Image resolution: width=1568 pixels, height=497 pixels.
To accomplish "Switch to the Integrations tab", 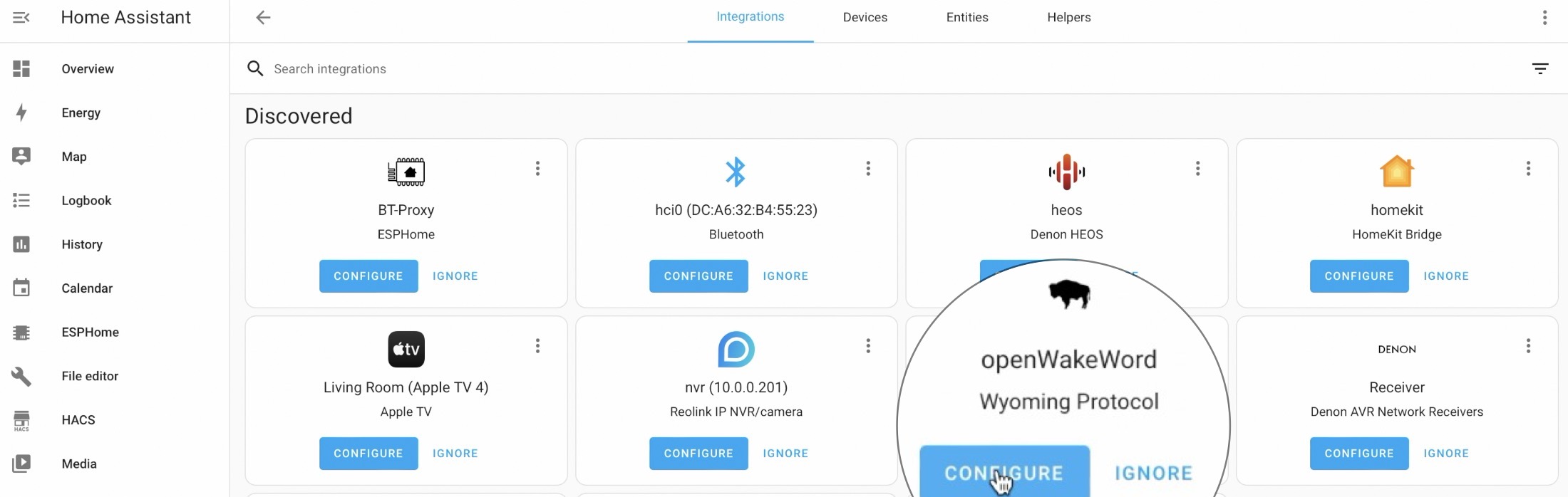I will [751, 17].
